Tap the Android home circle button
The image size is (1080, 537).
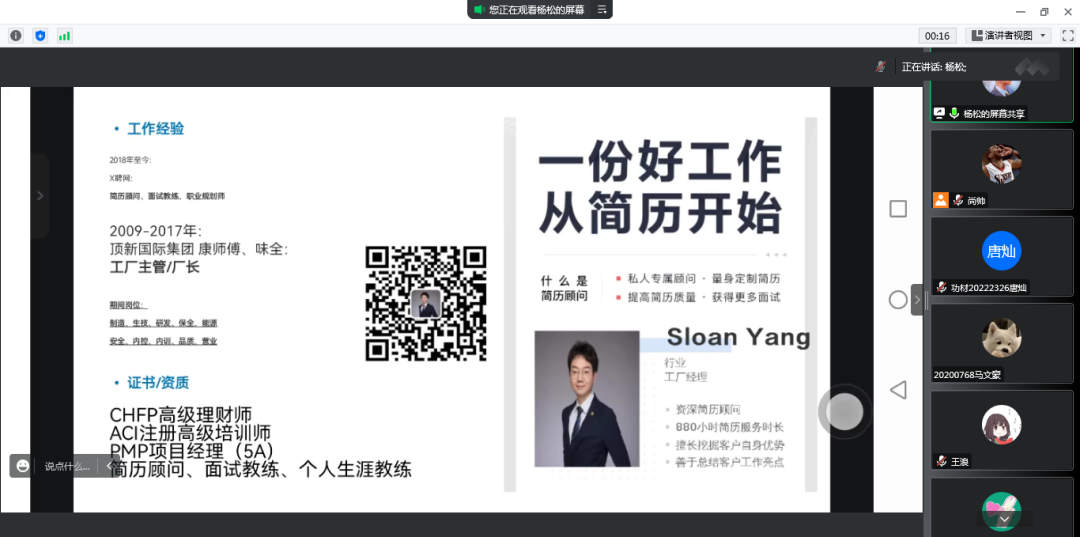(898, 300)
